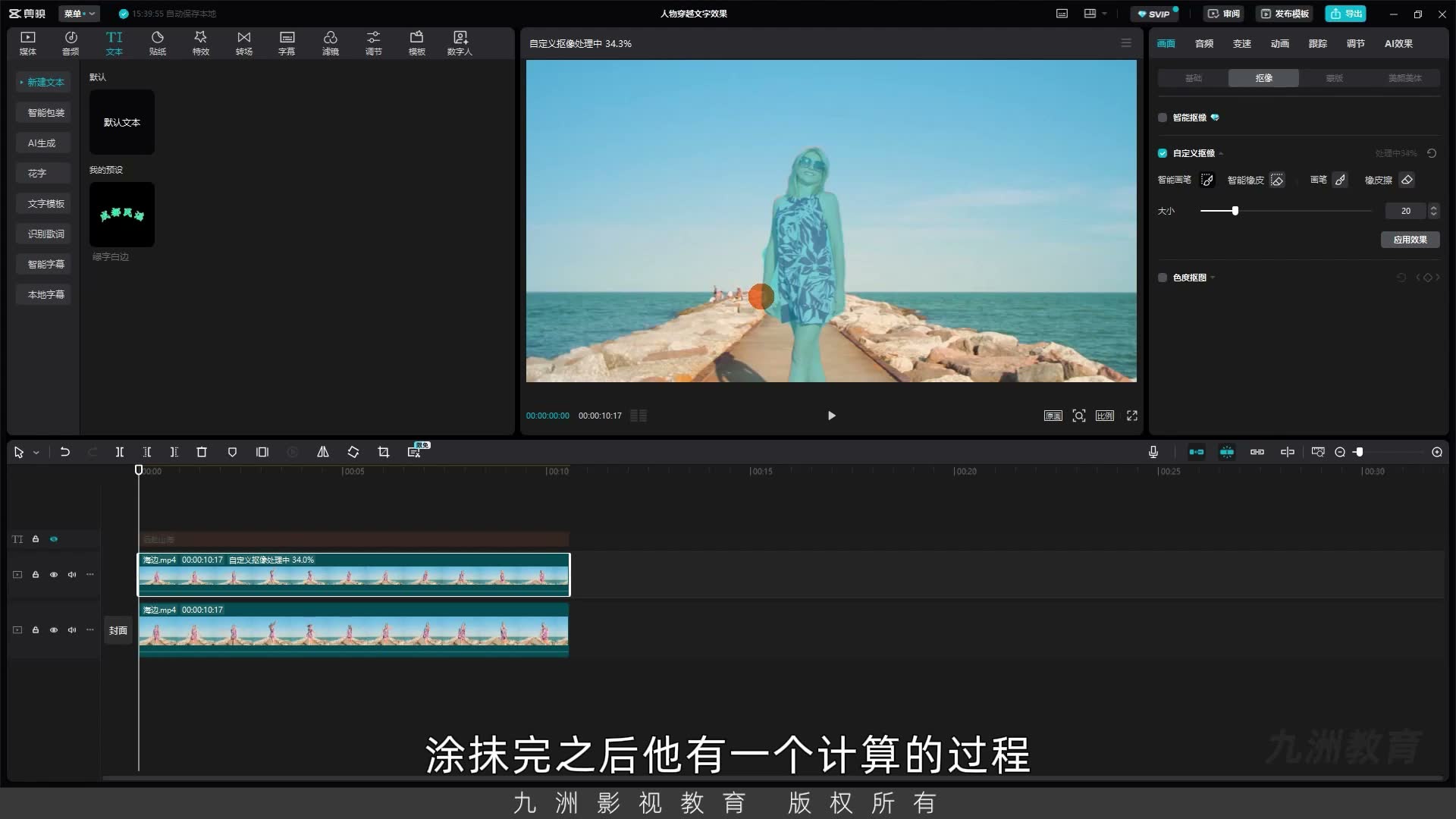Expand the 色度抠图 section arrow

tap(1213, 278)
